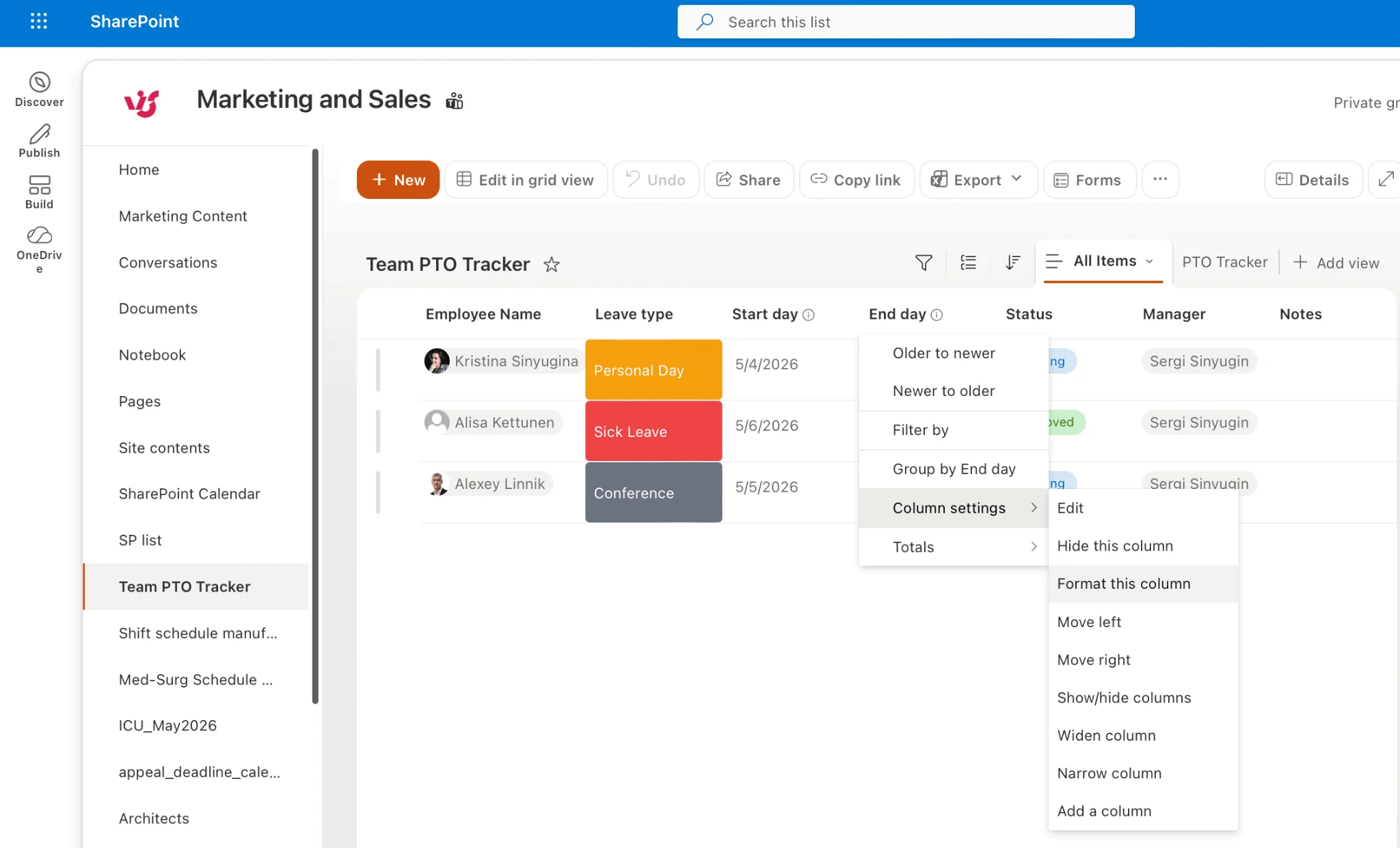Click the Forms button
Image resolution: width=1400 pixels, height=848 pixels.
[1090, 180]
